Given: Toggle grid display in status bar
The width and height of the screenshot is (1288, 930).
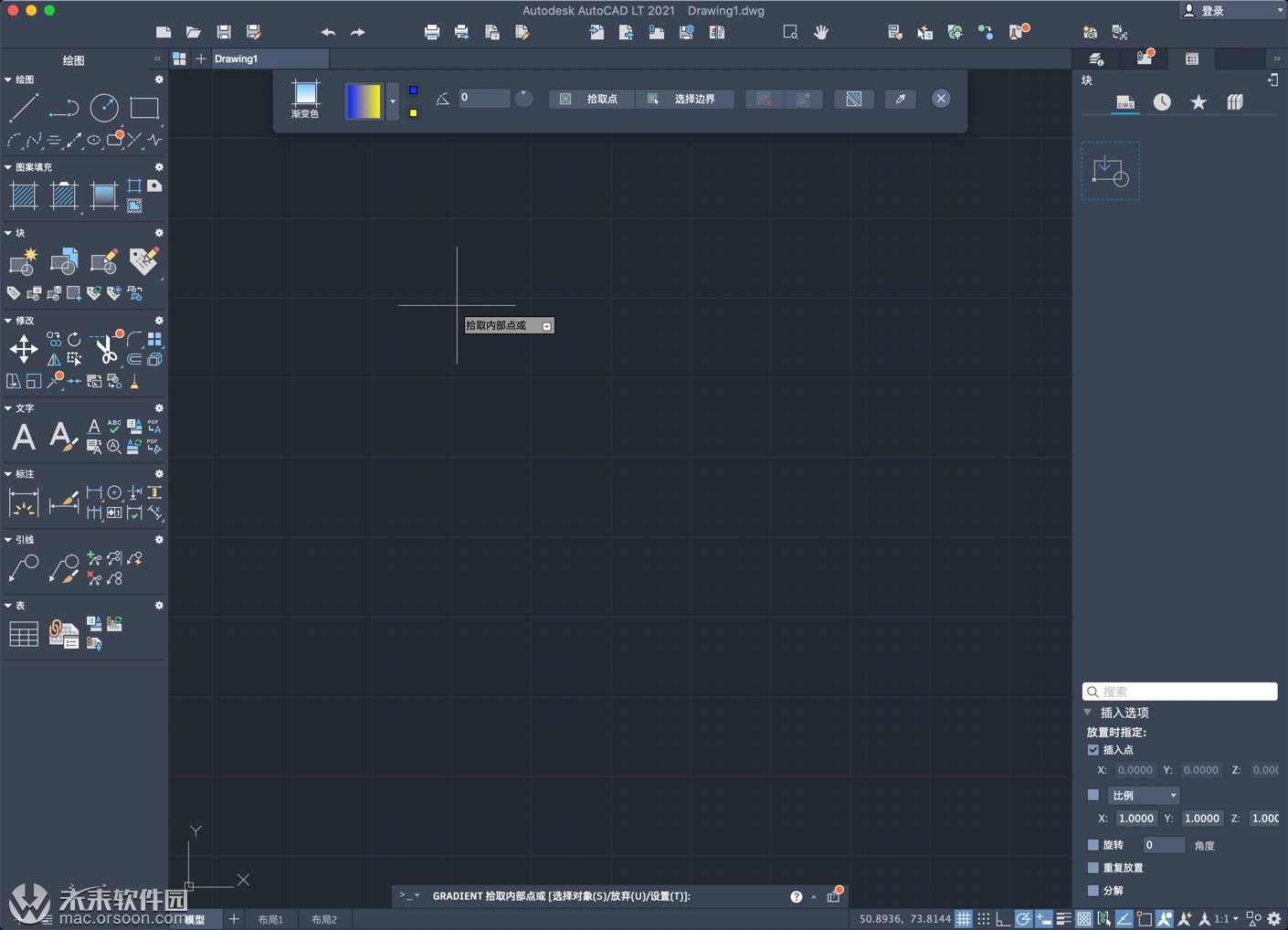Looking at the screenshot, I should point(964,918).
